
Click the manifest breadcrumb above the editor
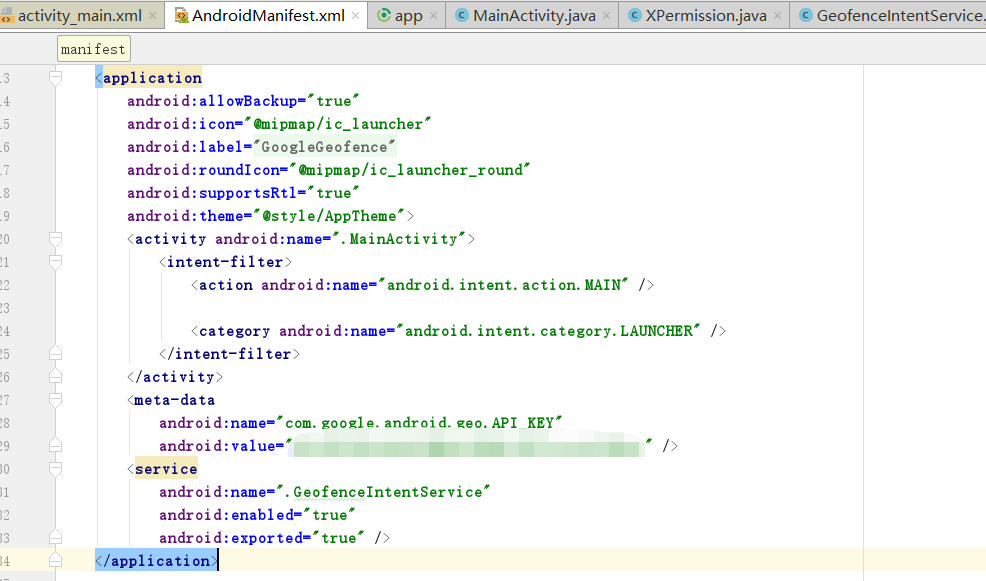click(93, 48)
